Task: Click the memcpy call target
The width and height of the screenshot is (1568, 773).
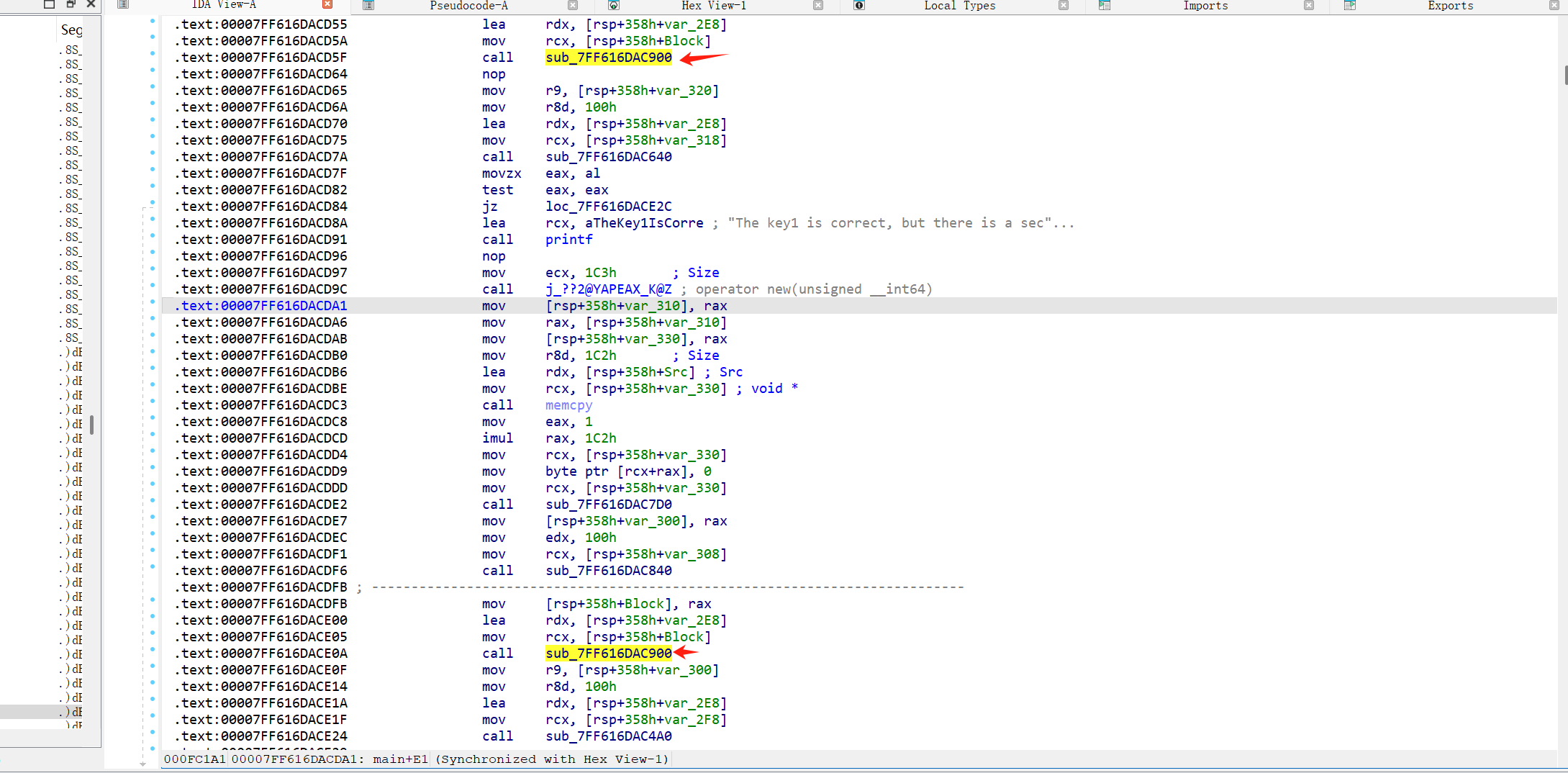Action: 569,405
